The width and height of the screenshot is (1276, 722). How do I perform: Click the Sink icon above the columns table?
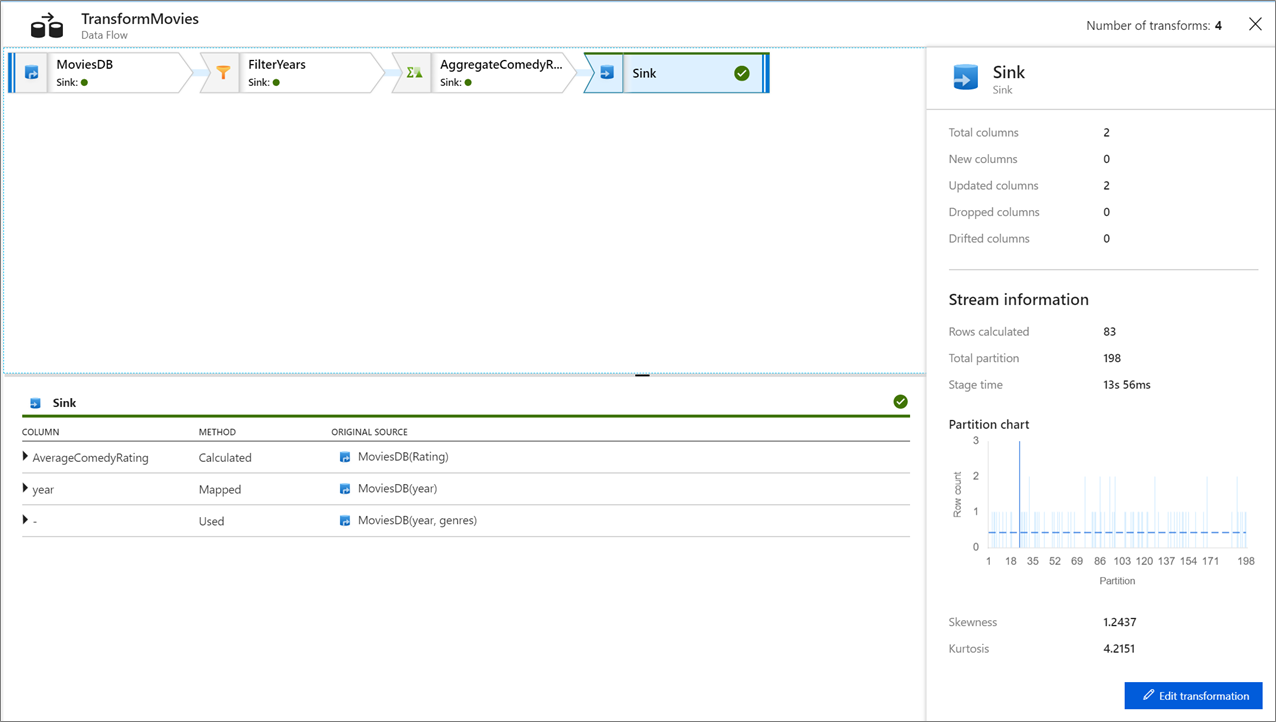[x=36, y=402]
